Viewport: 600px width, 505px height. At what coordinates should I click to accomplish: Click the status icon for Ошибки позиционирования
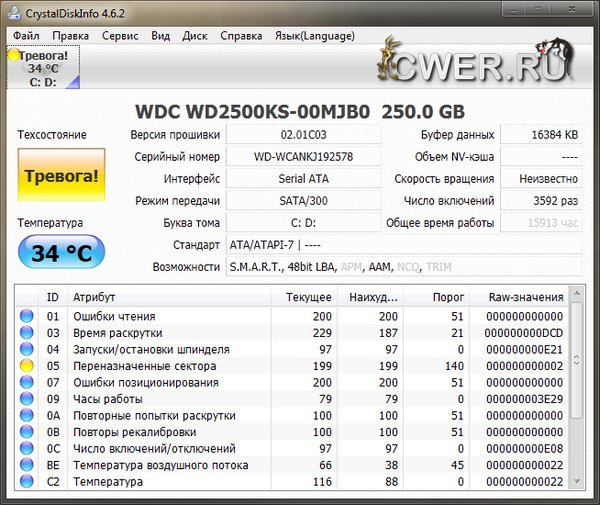pyautogui.click(x=26, y=382)
